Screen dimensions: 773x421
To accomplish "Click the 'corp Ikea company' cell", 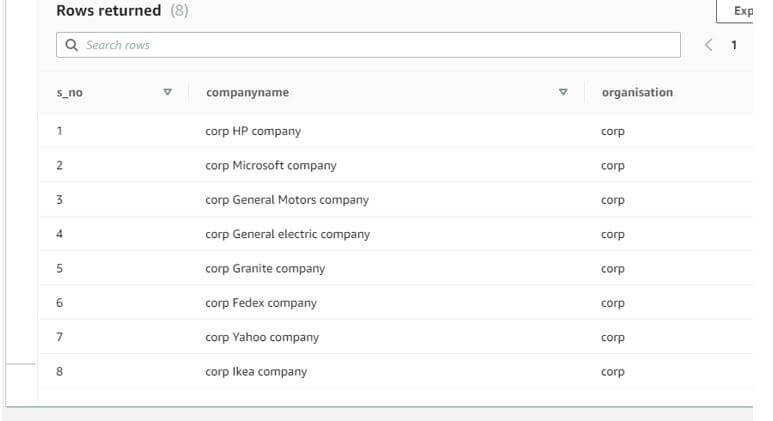I will pyautogui.click(x=256, y=372).
